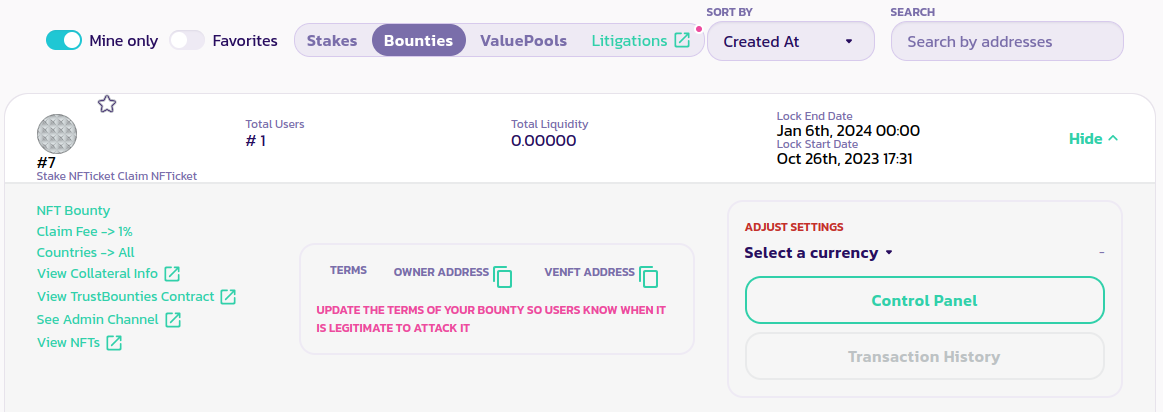
Task: Enable the Favorites toggle
Action: [x=186, y=41]
